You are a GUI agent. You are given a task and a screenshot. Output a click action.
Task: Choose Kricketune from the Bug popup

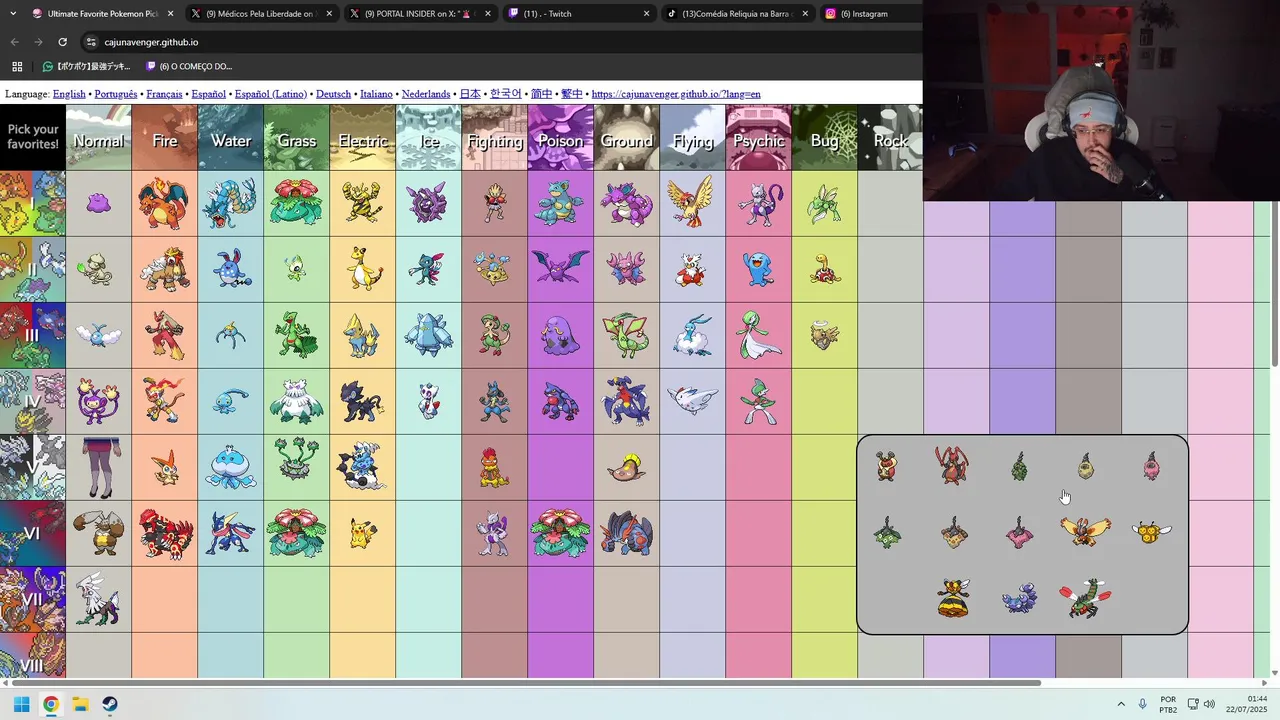(x=953, y=466)
